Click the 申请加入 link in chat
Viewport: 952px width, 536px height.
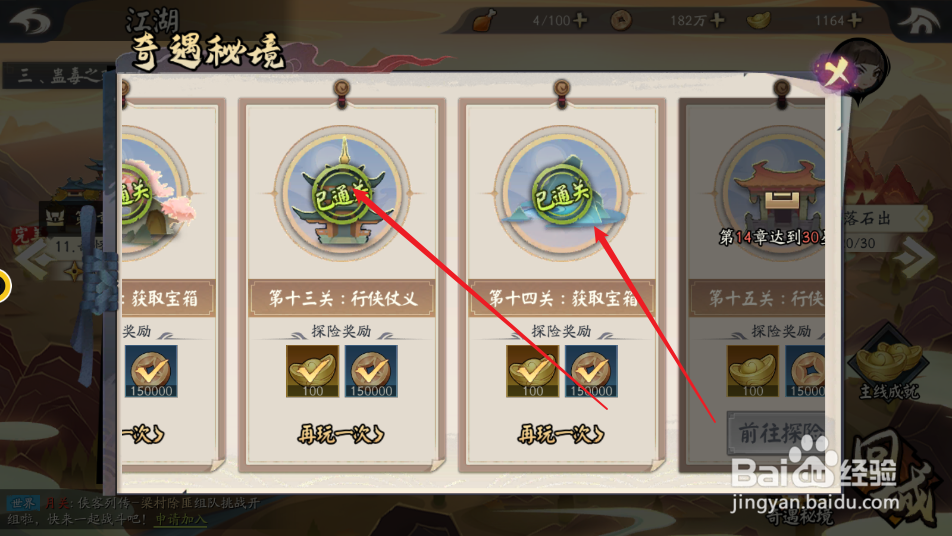pos(180,520)
